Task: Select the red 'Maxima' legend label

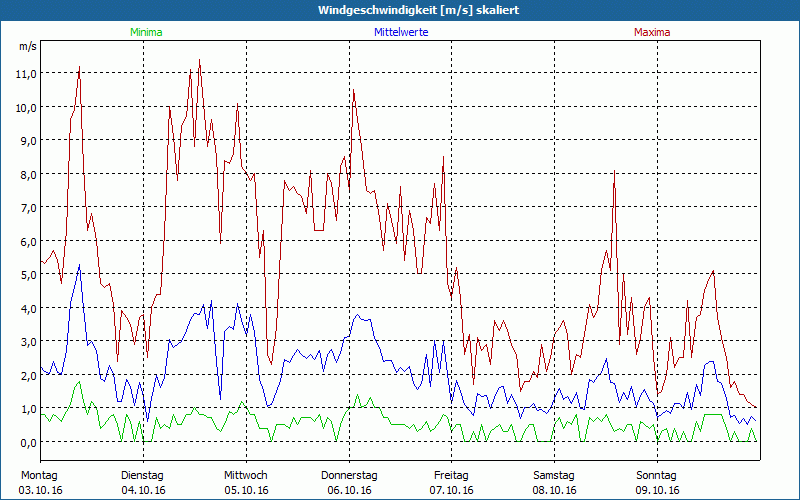Action: point(652,32)
